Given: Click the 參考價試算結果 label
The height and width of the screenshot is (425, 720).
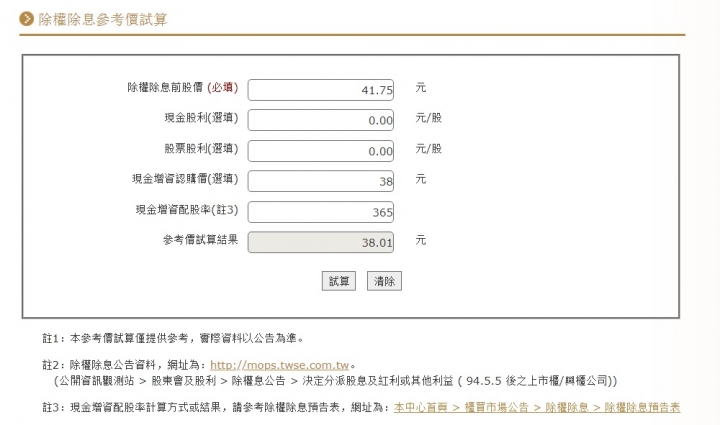Looking at the screenshot, I should (201, 240).
